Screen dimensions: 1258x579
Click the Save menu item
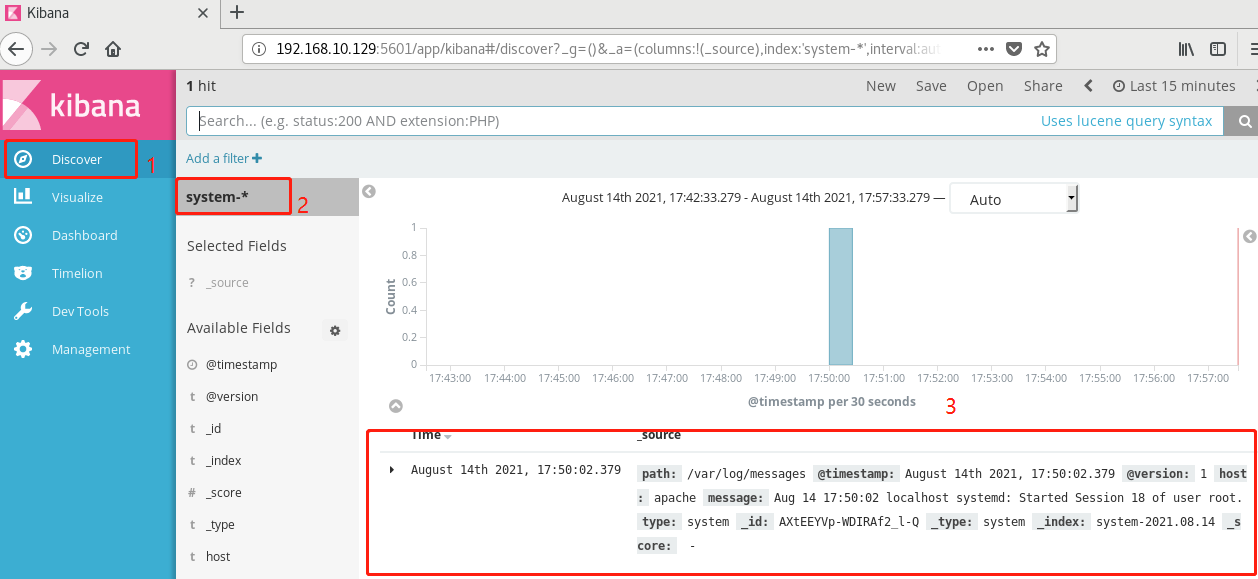931,86
